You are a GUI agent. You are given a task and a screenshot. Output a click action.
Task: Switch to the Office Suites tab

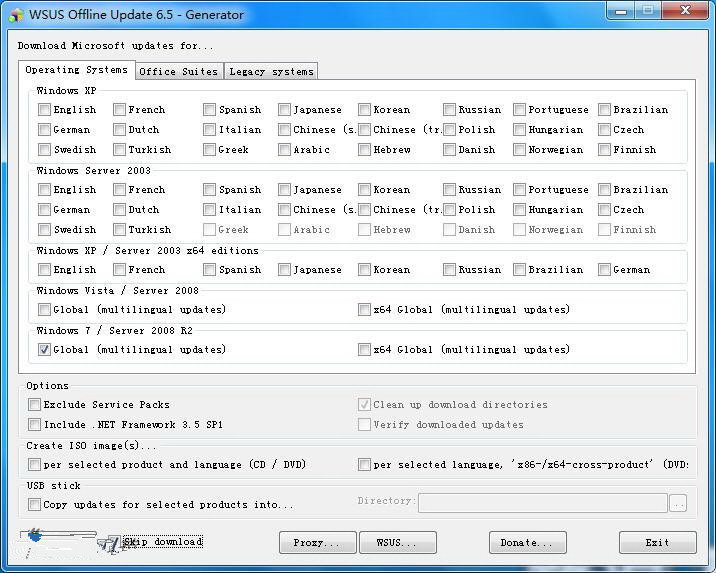click(178, 71)
